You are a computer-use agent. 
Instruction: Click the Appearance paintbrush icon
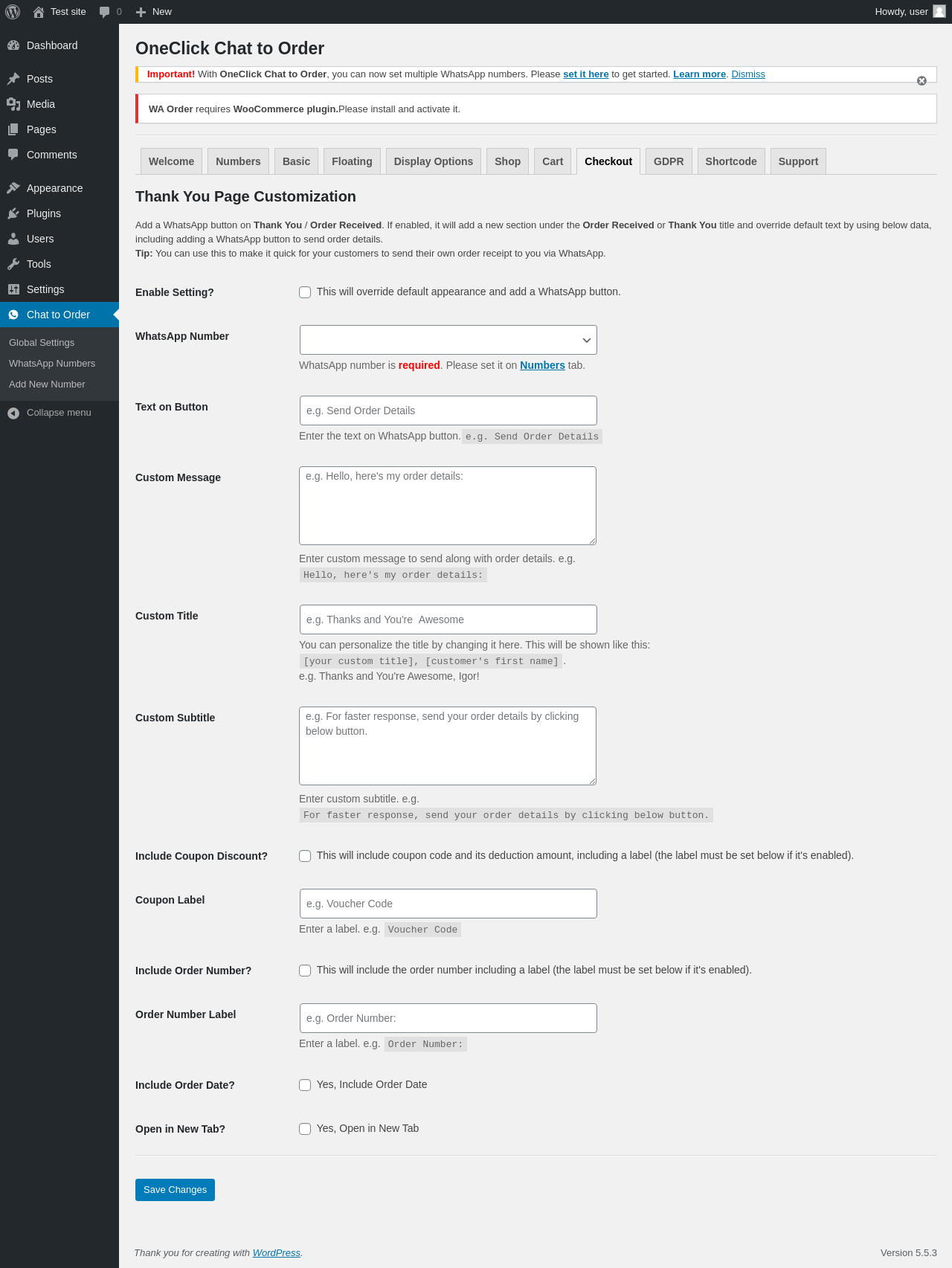tap(13, 188)
